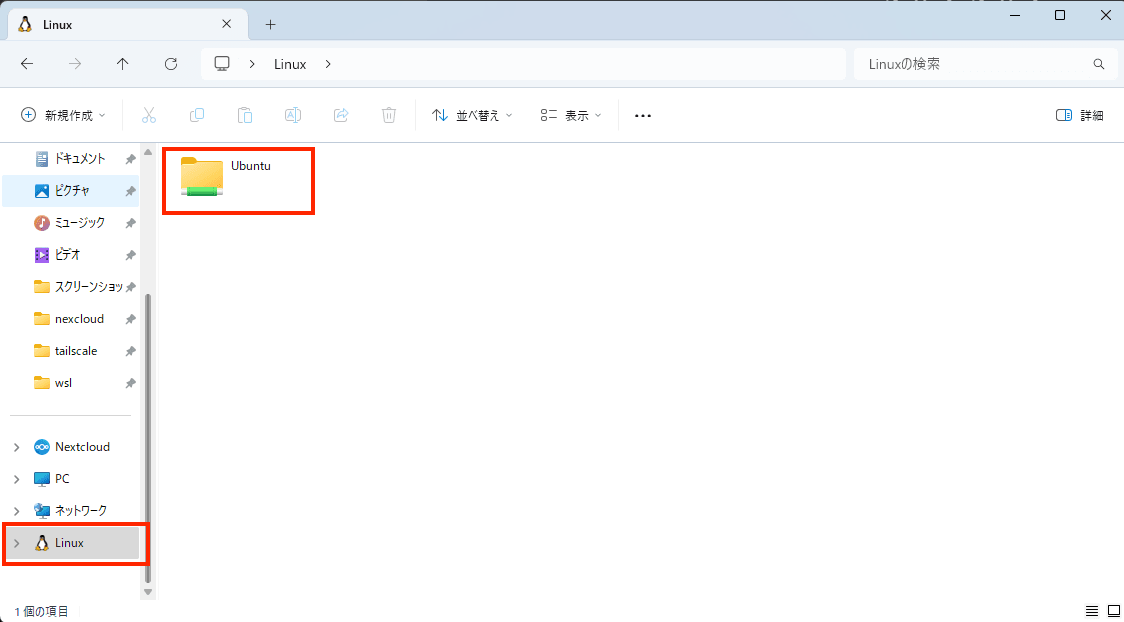Expand the PC entry in the sidebar

(16, 478)
